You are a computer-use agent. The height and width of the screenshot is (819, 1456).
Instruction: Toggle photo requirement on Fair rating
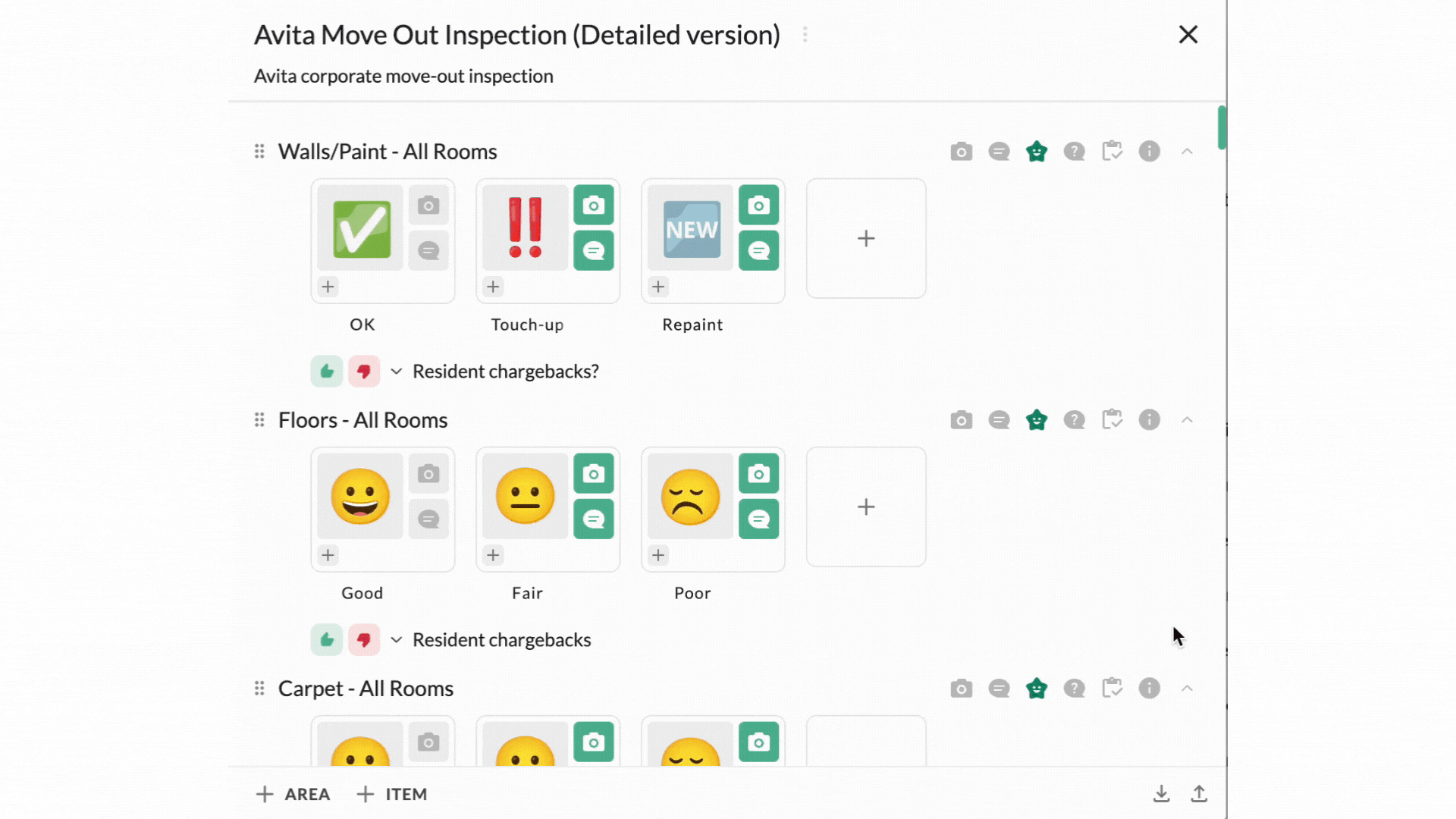[x=594, y=474]
